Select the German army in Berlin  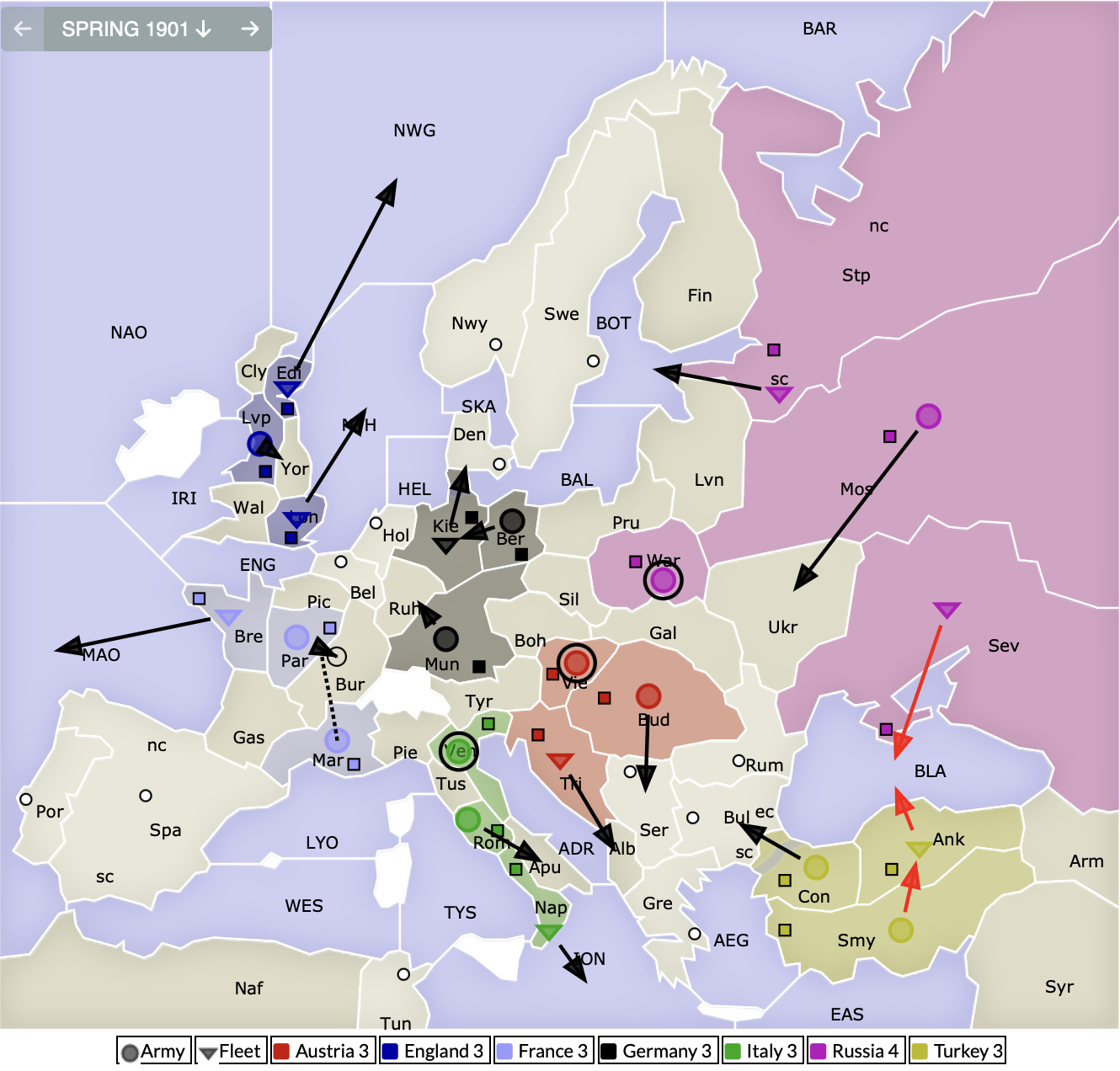[511, 521]
